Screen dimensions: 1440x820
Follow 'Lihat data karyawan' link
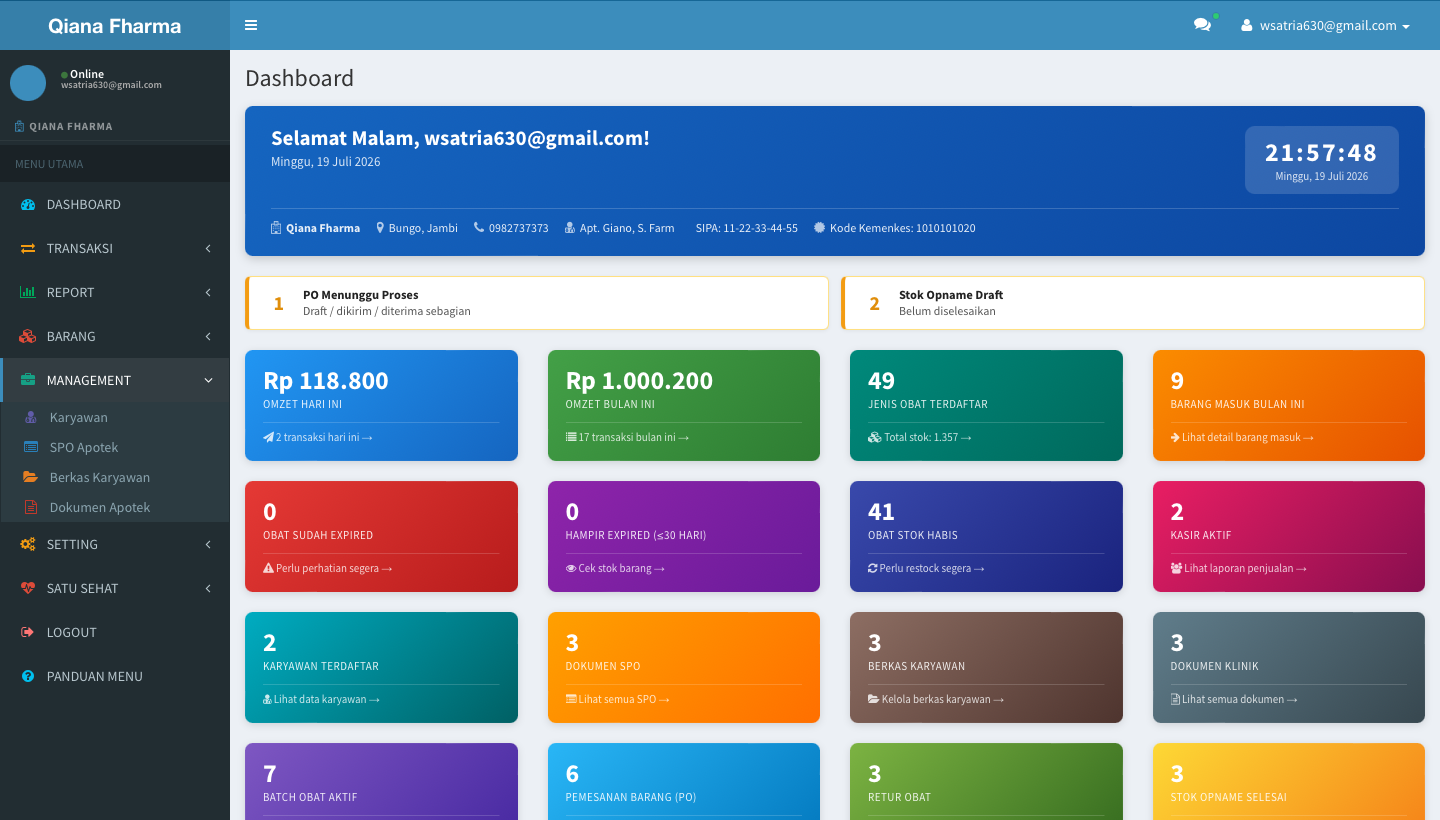tap(321, 699)
